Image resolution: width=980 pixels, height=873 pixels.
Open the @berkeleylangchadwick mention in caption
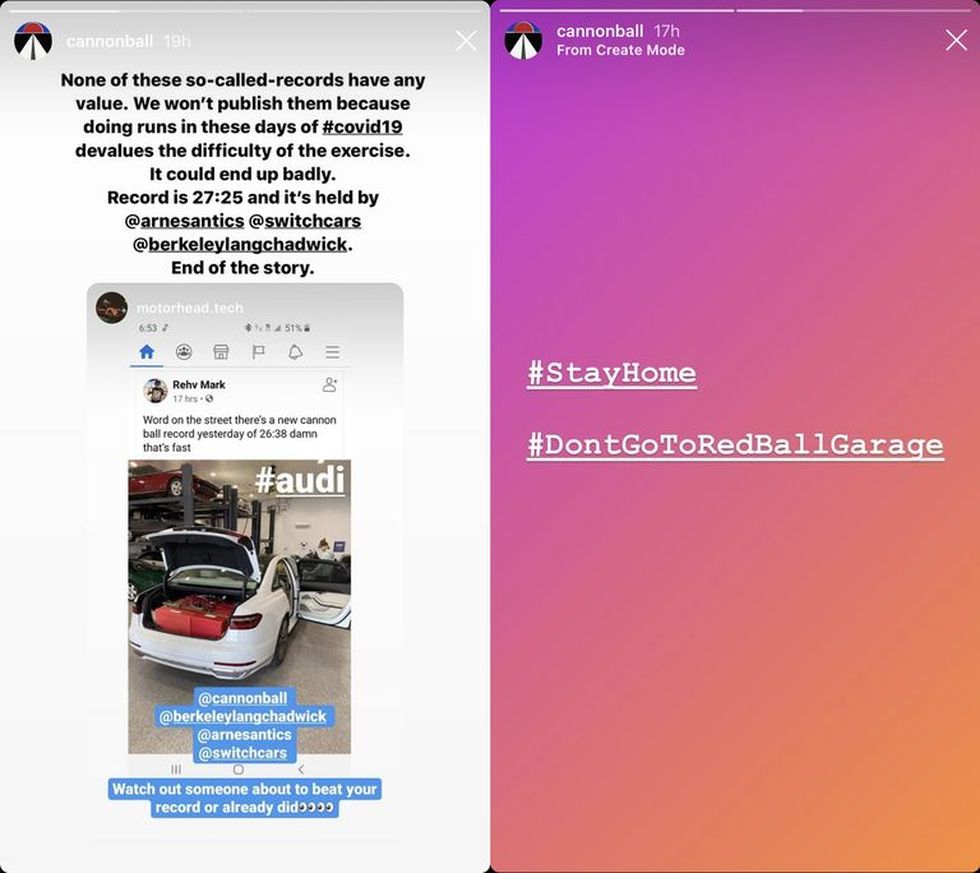(240, 244)
